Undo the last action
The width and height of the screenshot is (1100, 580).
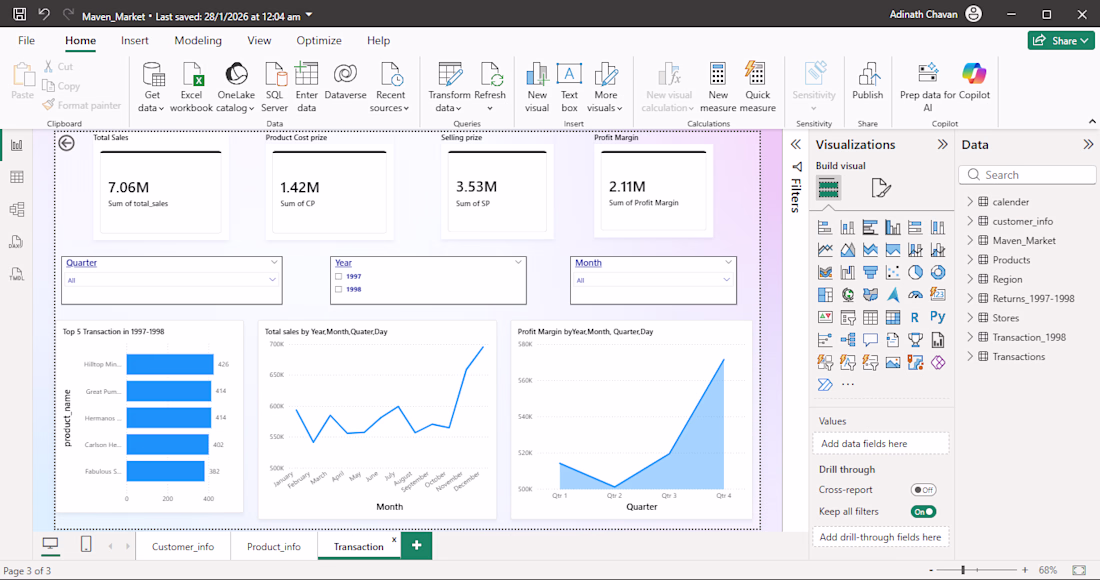point(44,14)
